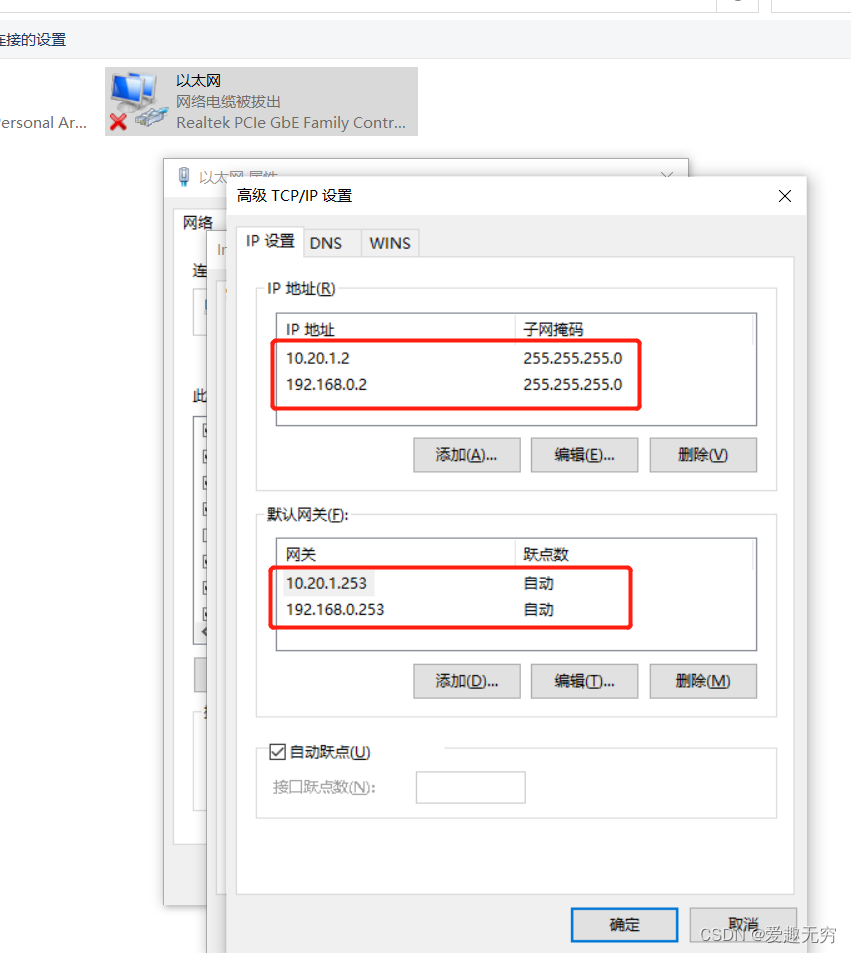This screenshot has width=851, height=953.
Task: Select gateway 192.168.0.253 entry
Action: (x=335, y=609)
